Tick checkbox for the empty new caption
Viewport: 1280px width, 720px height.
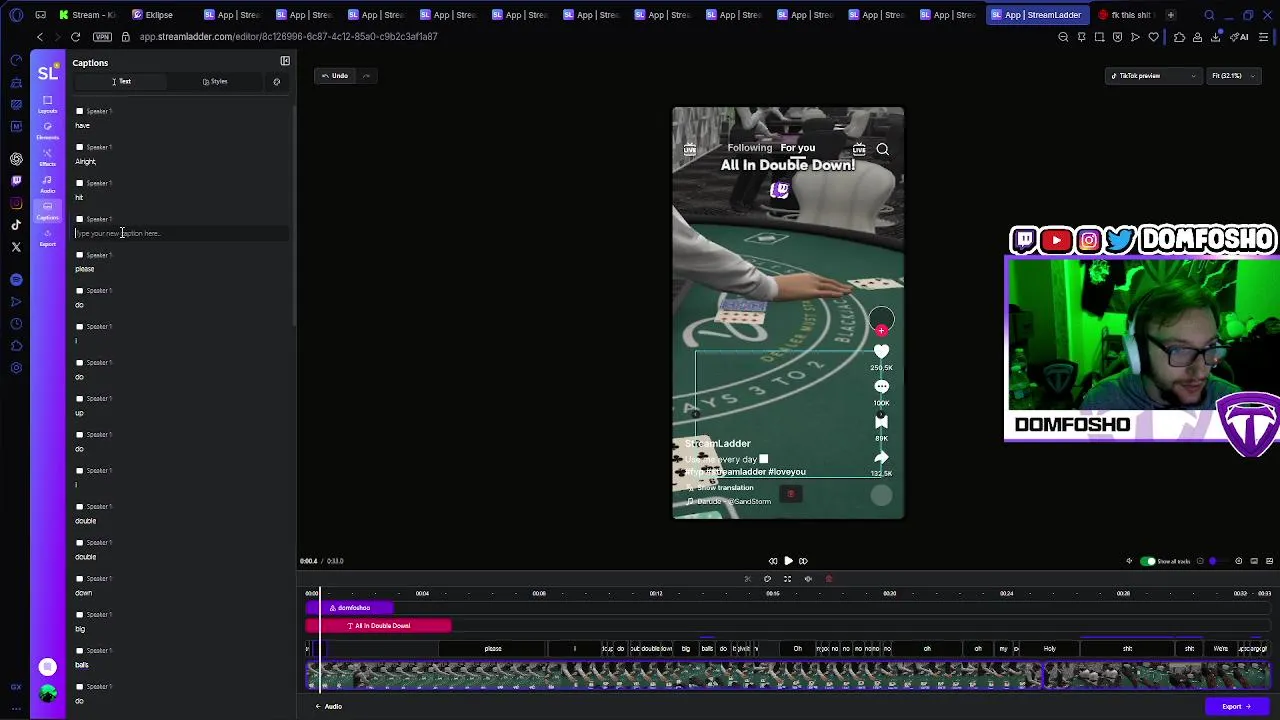tap(80, 219)
